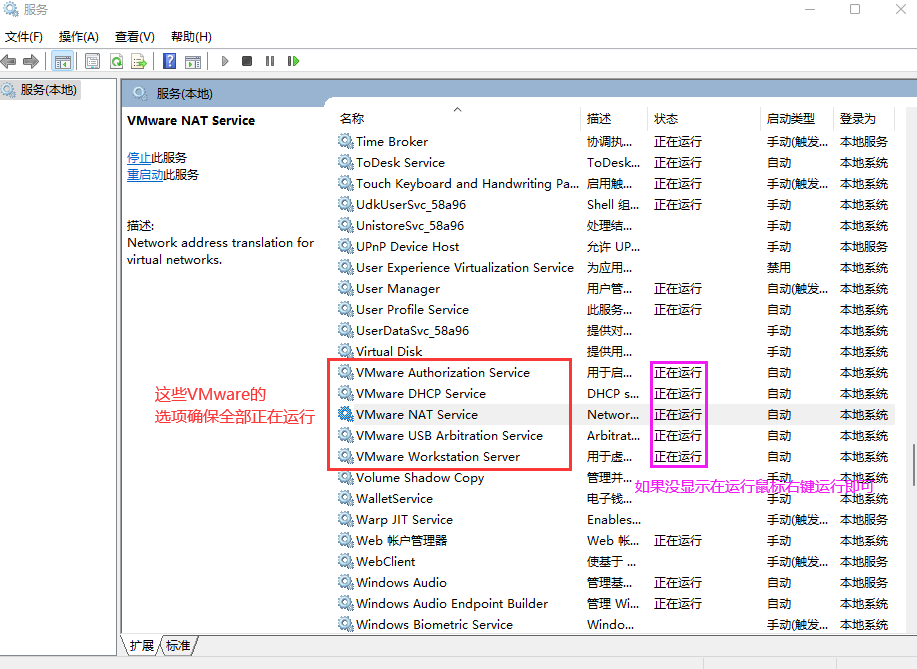Sort by the 描述 column header
Image resolution: width=917 pixels, height=669 pixels.
[599, 118]
